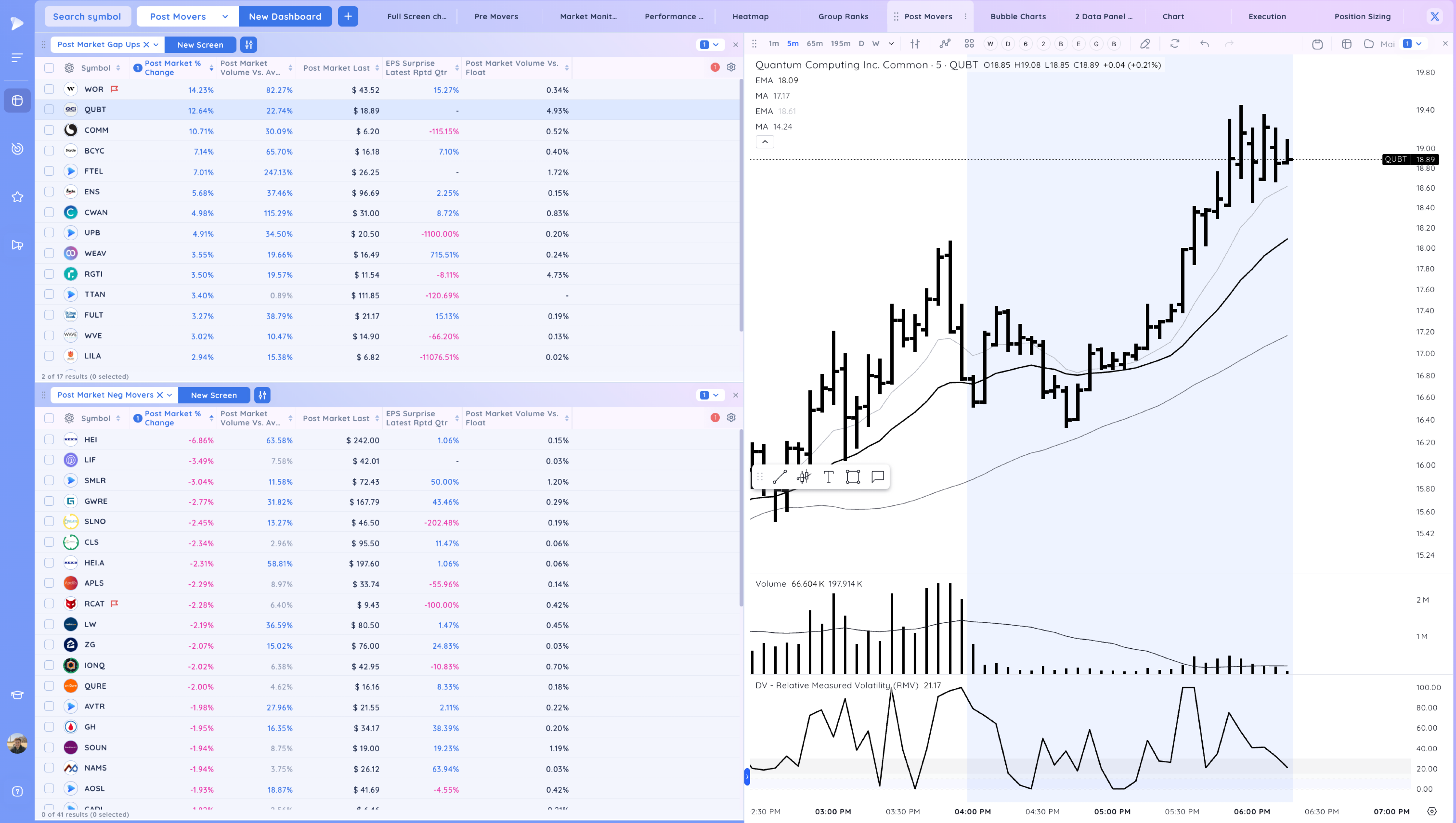Open the dashboards icon in the sidebar

click(17, 101)
